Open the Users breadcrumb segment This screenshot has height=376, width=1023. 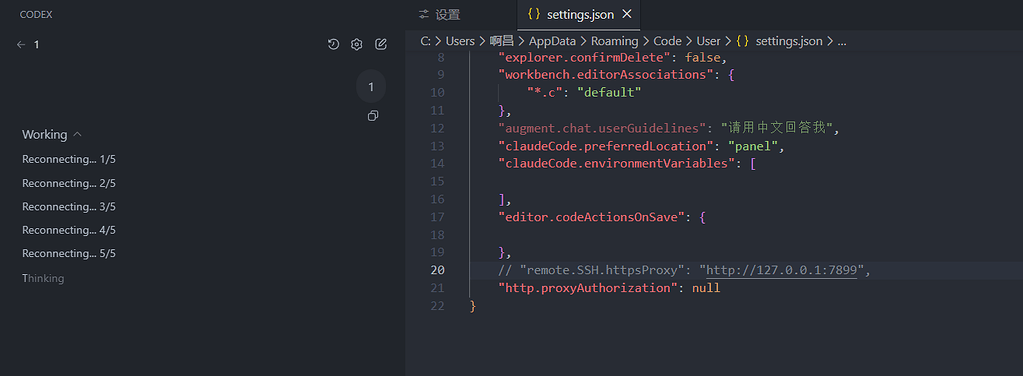coord(460,41)
